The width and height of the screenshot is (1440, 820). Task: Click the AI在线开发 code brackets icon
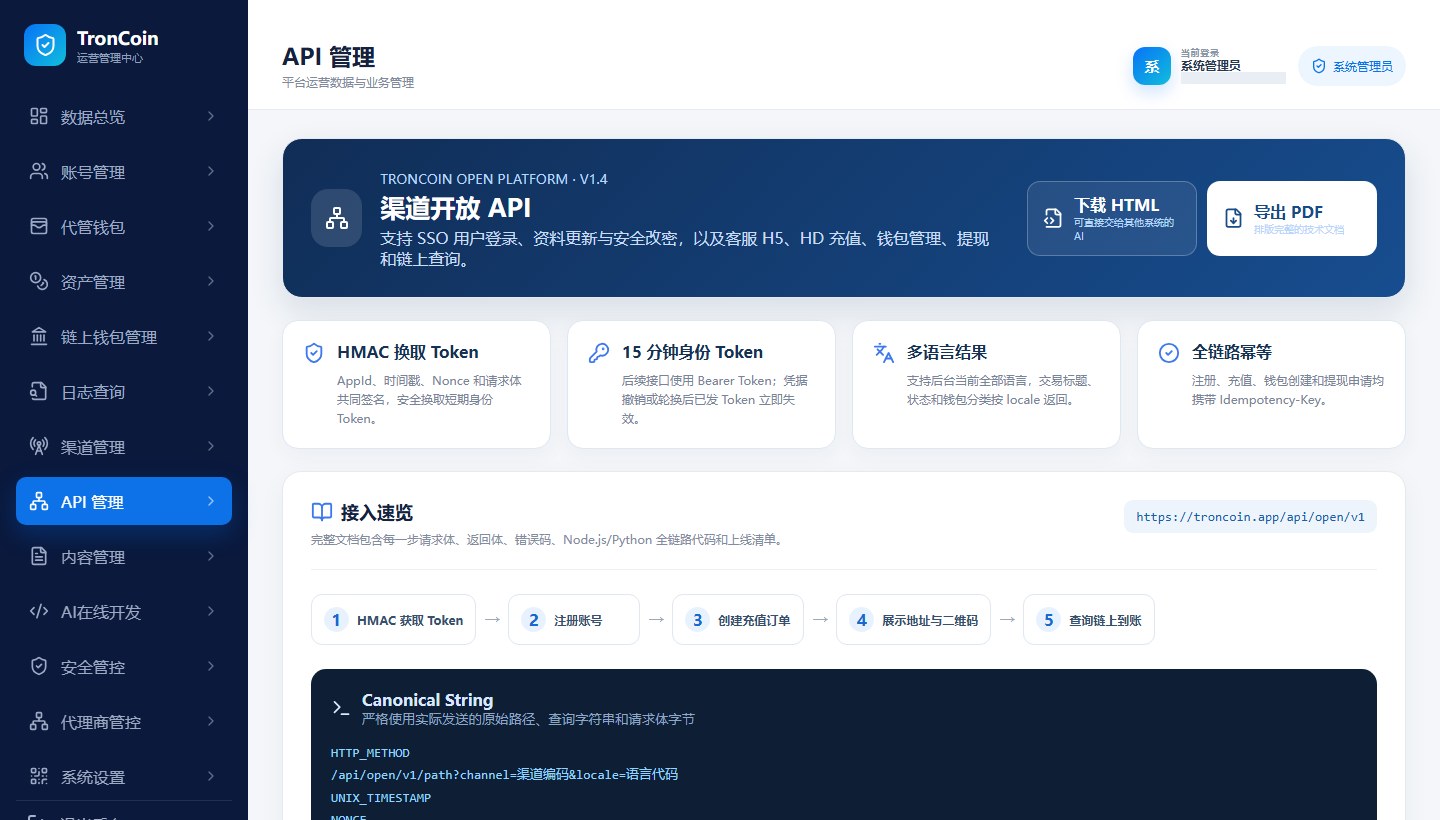tap(39, 611)
